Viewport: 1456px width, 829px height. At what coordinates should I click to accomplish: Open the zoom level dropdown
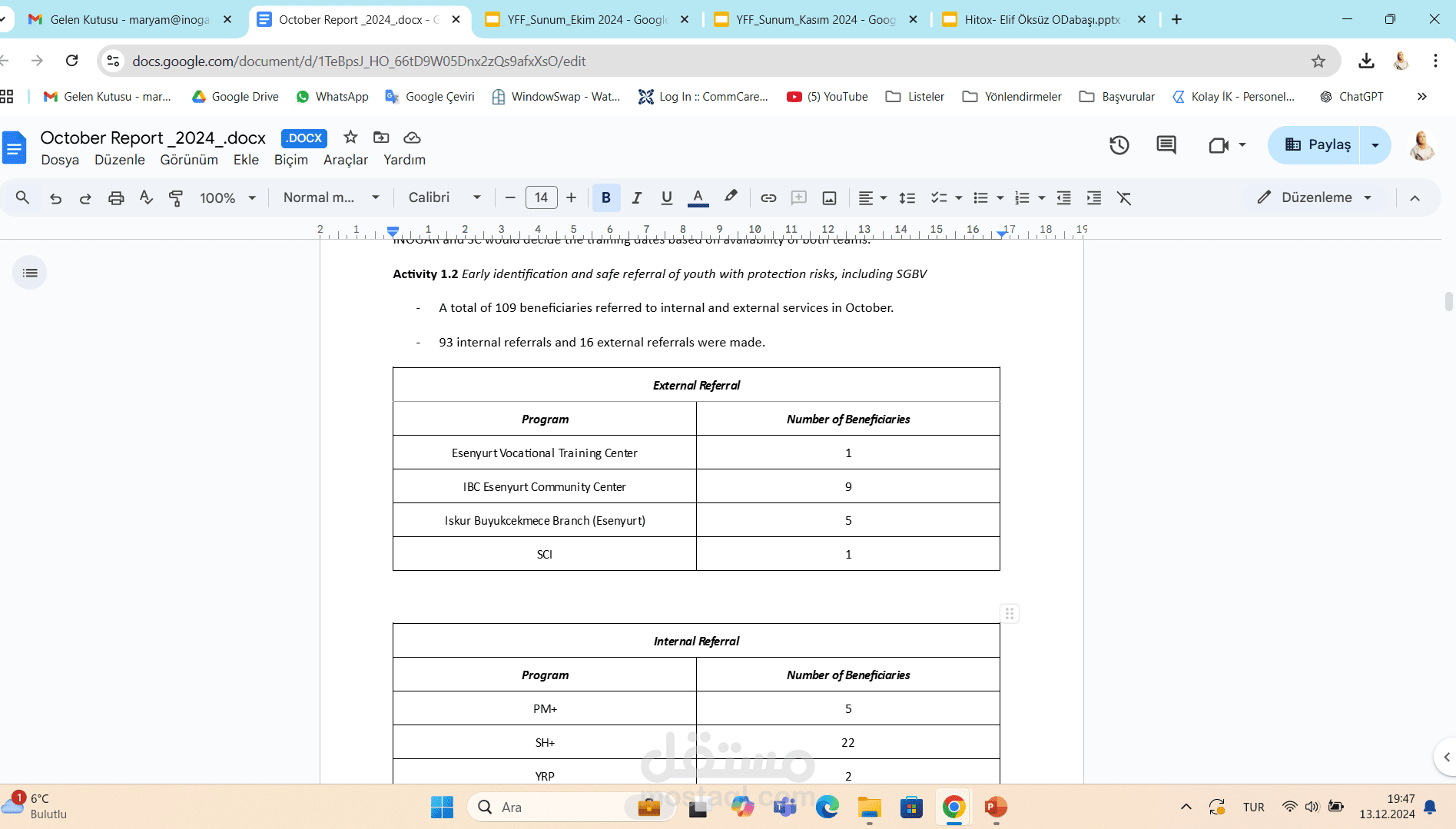click(227, 198)
